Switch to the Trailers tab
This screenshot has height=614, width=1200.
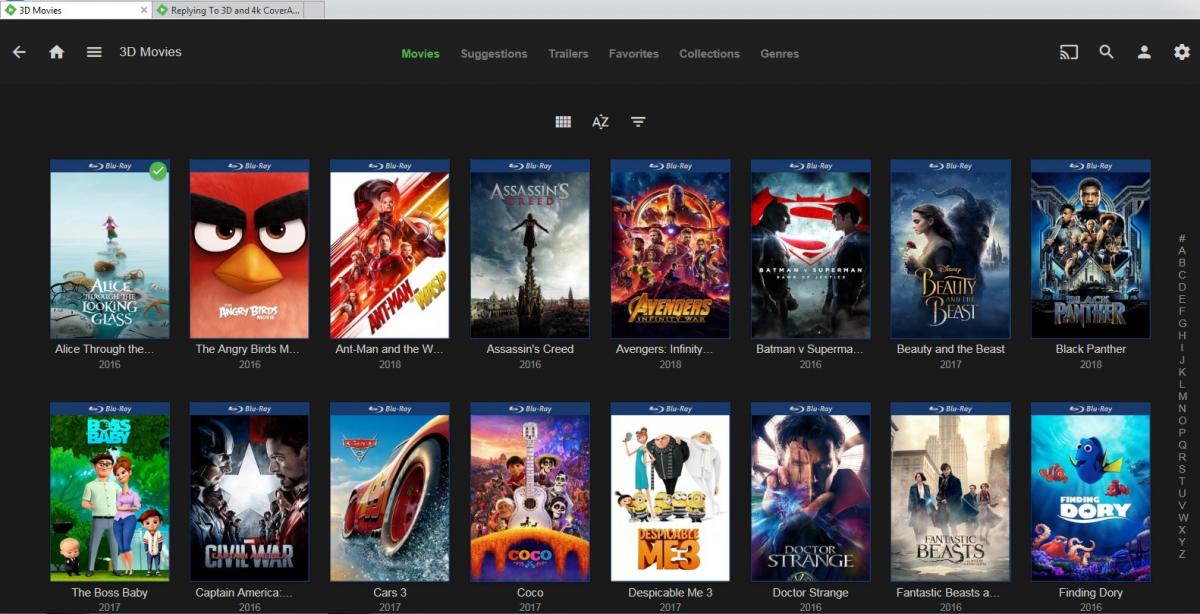point(568,54)
